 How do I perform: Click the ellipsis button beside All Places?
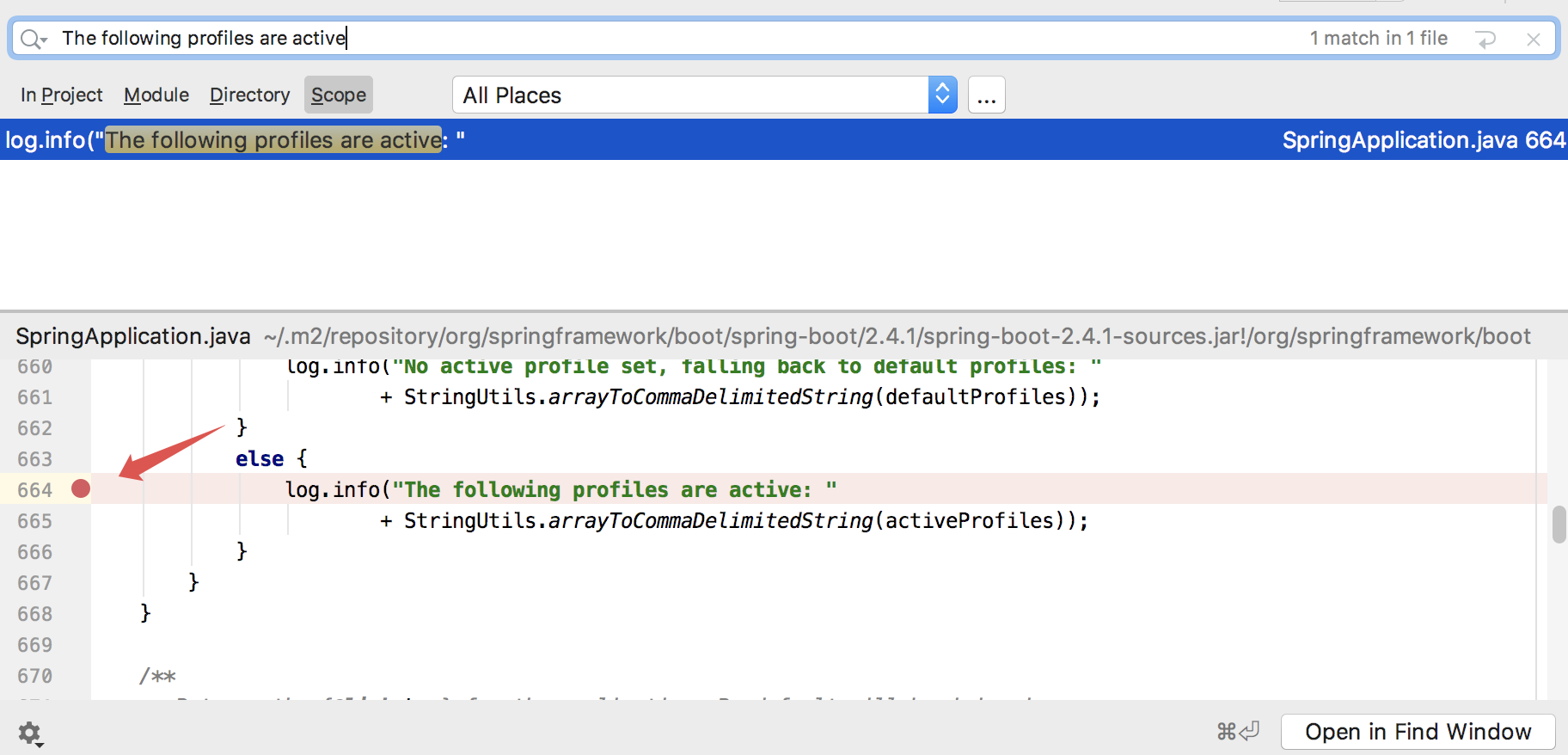(x=986, y=95)
